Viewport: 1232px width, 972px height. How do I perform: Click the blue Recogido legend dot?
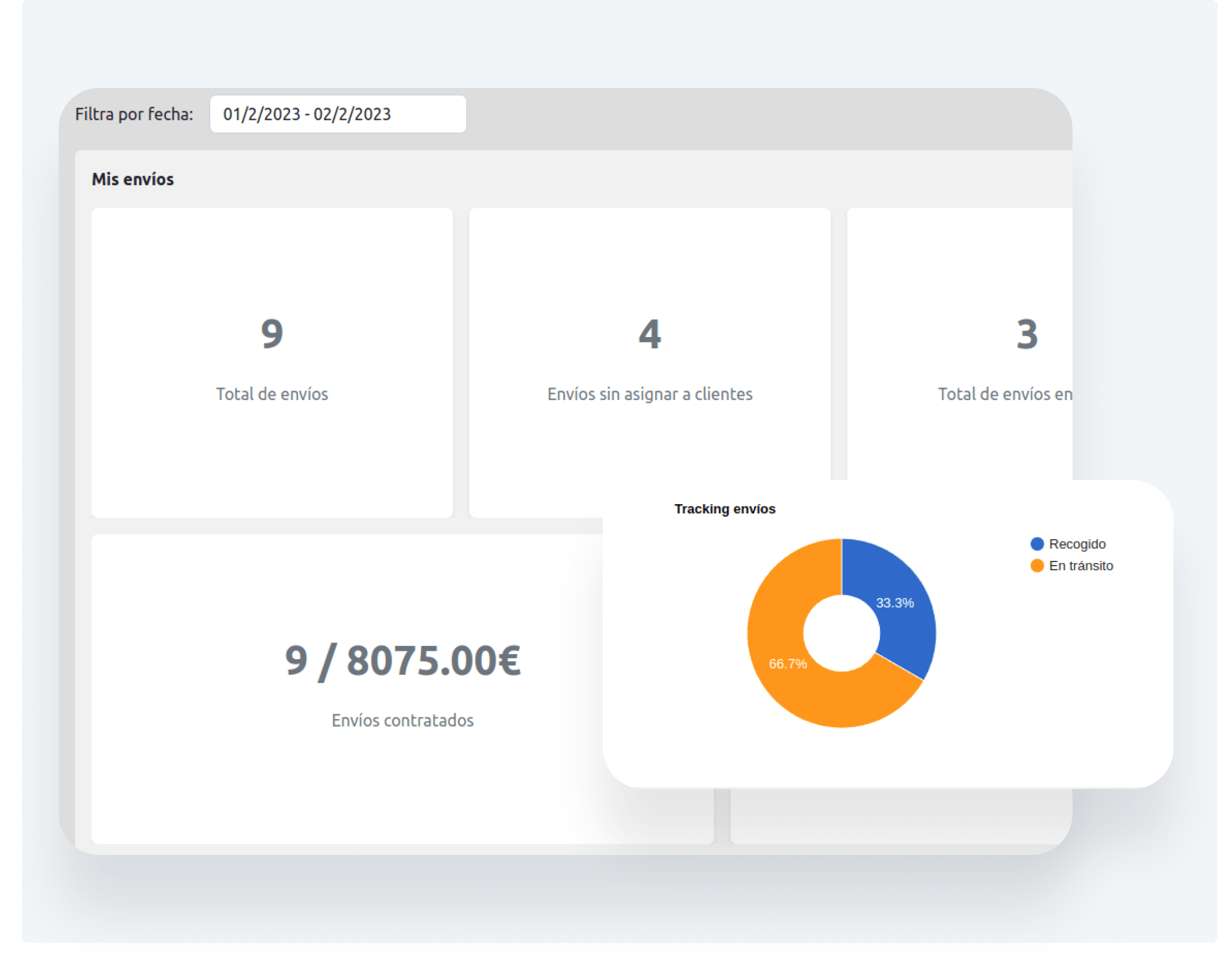point(1037,544)
